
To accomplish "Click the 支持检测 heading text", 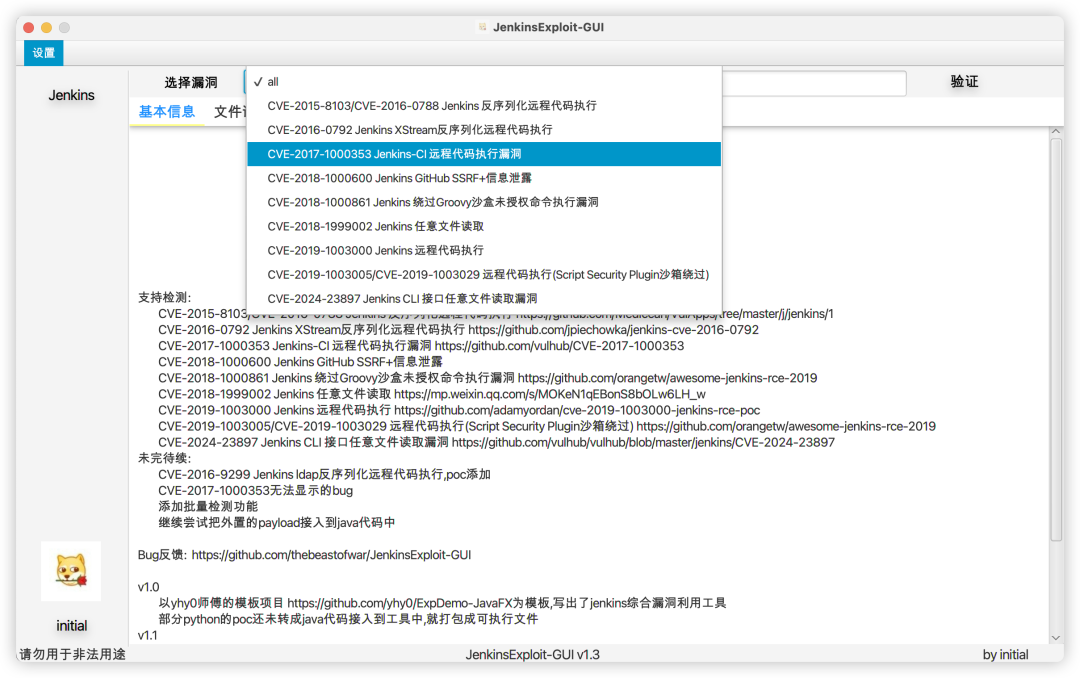I will 165,298.
